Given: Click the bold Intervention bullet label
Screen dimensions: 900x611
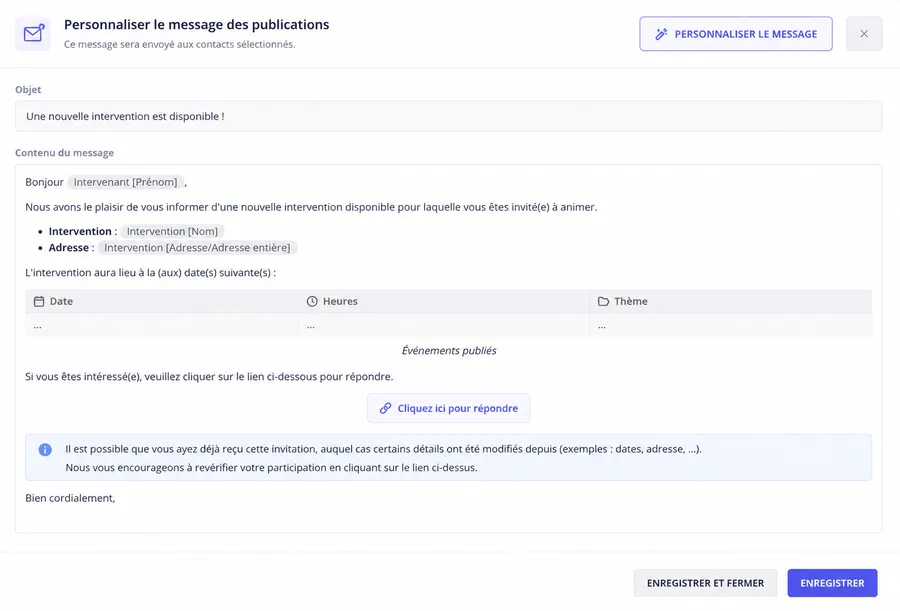Looking at the screenshot, I should point(80,231).
